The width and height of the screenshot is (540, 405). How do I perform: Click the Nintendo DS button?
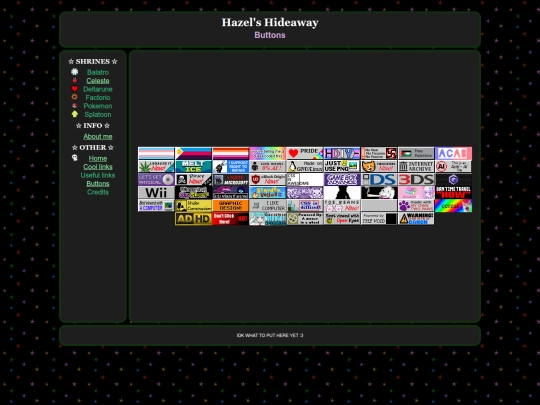[379, 179]
